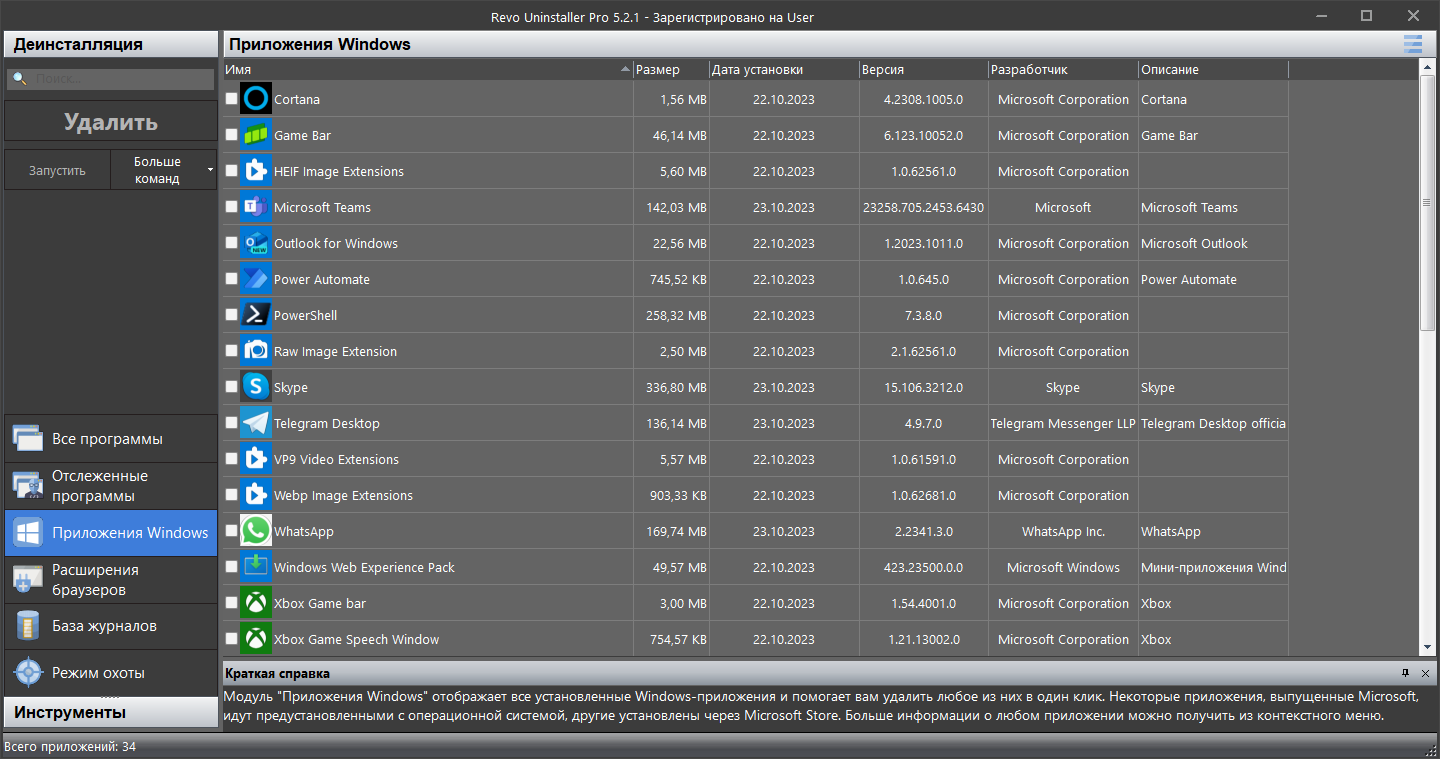Screen dimensions: 1440x759
Task: Collapse the Деинсталляция section header
Action: 111,44
